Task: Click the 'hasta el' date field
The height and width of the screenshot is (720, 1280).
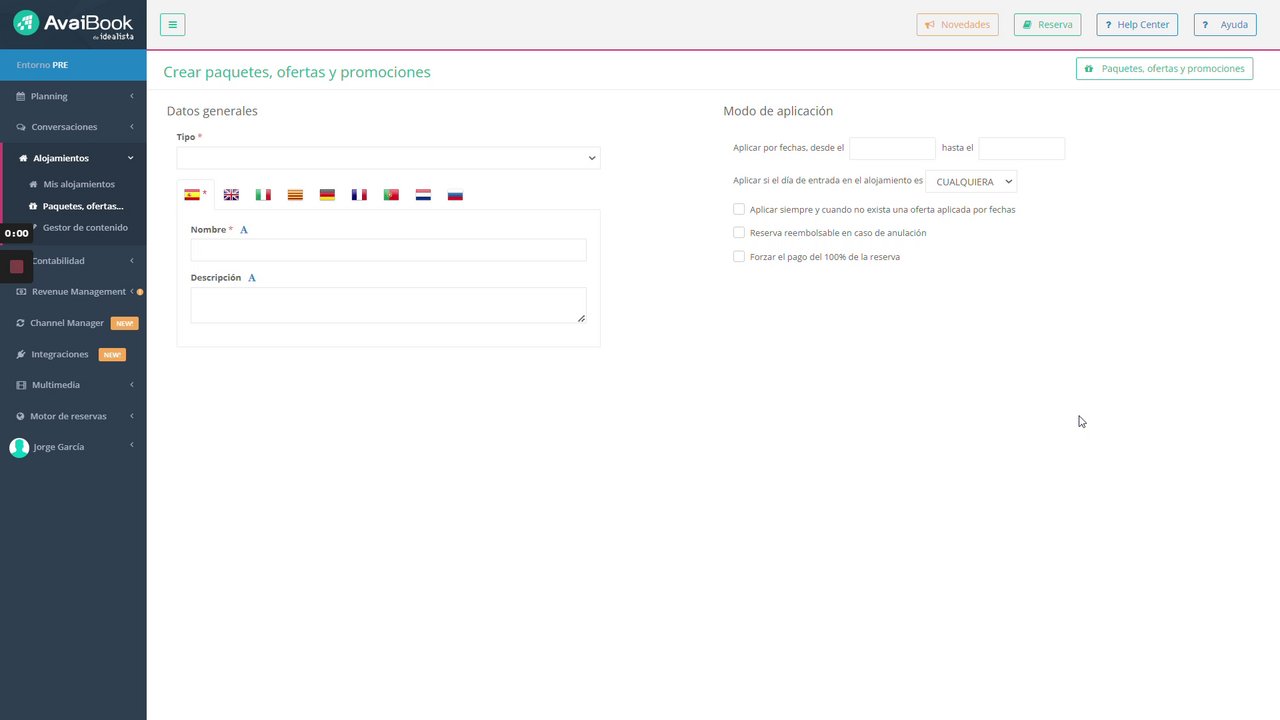Action: [1021, 148]
